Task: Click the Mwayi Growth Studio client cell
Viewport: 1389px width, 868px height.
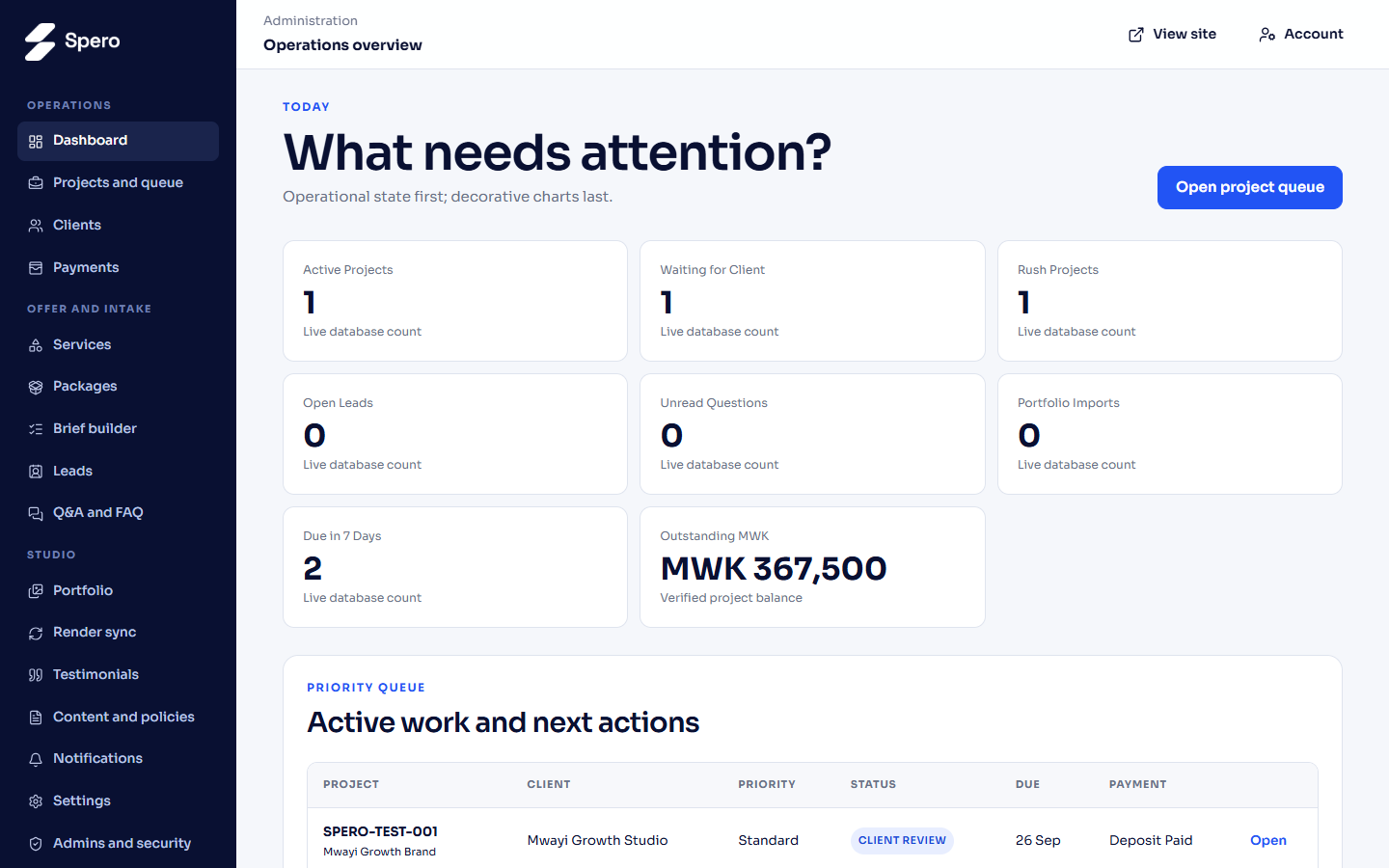Action: click(x=597, y=841)
